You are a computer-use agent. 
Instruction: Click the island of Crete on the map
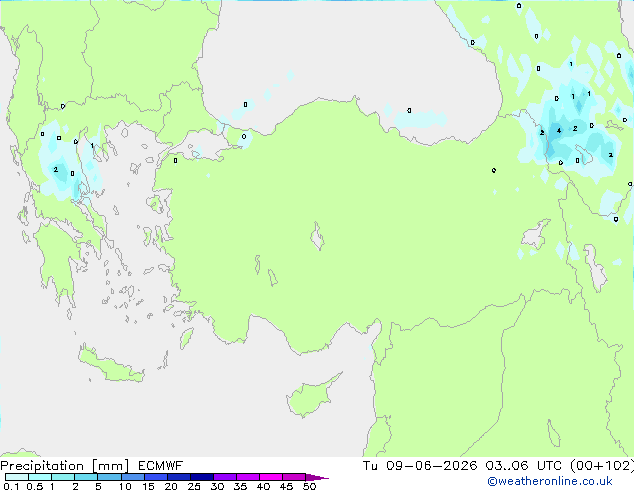pos(111,366)
